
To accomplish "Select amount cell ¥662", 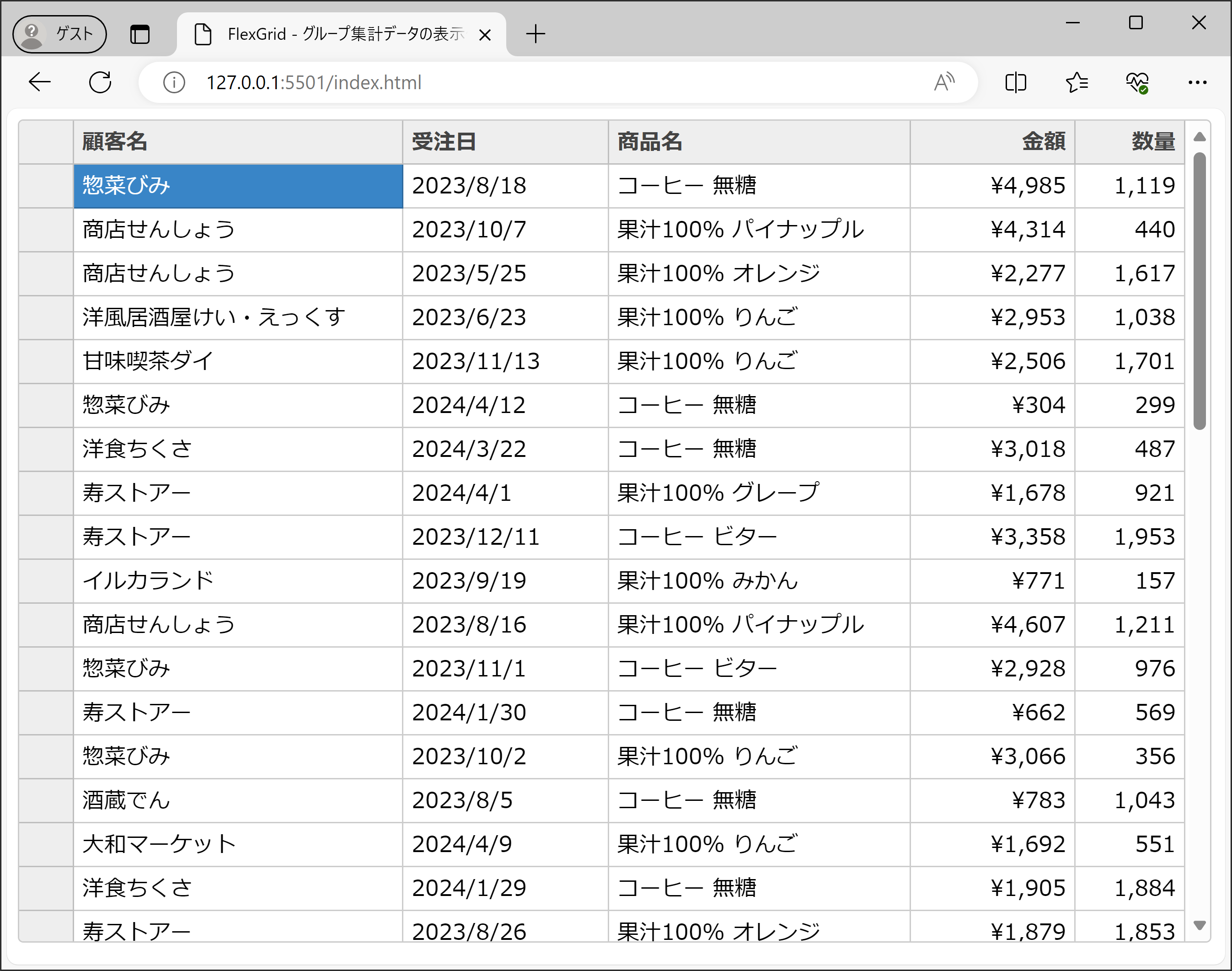I will pyautogui.click(x=992, y=713).
